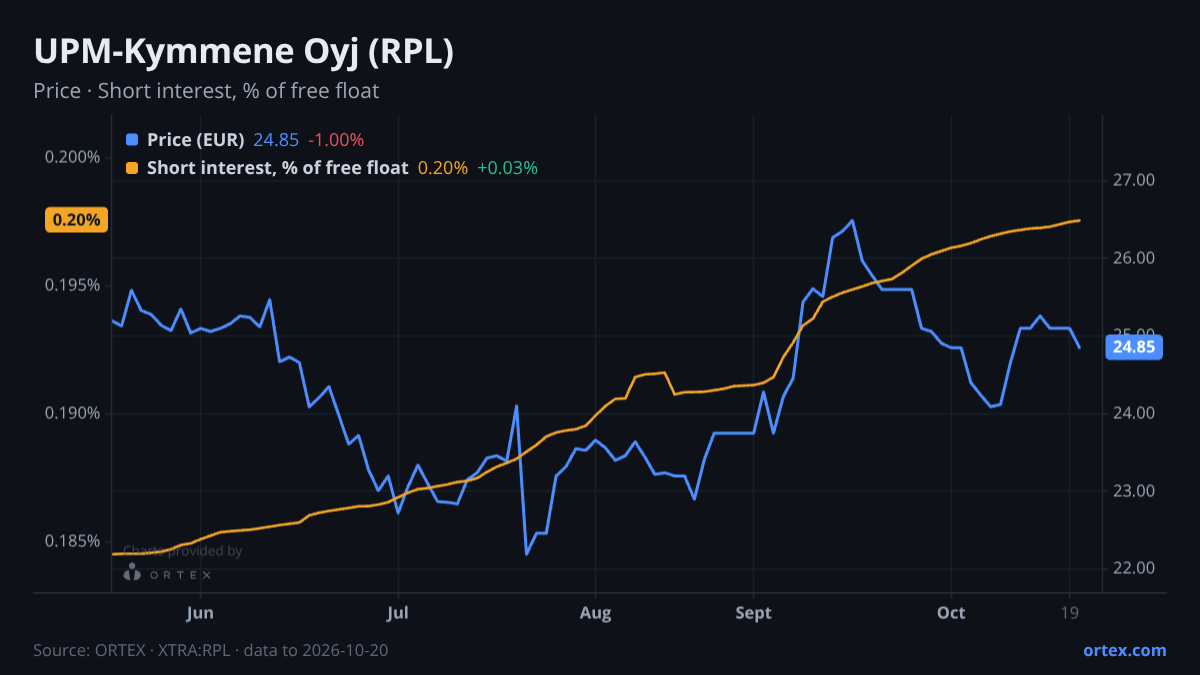Screen dimensions: 1200x675
Task: Click the 24.00 right axis label
Action: (x=1134, y=413)
